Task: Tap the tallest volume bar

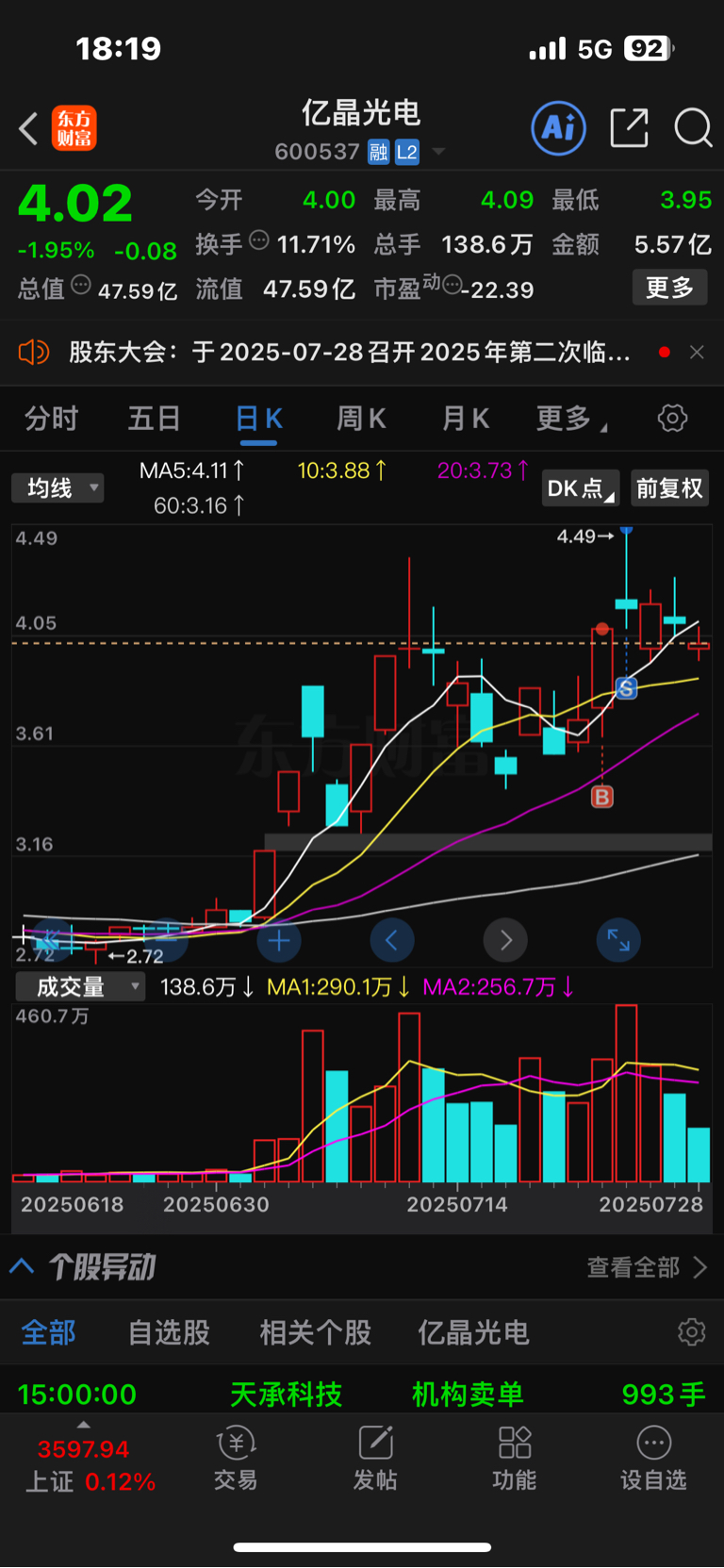Action: pos(626,1094)
